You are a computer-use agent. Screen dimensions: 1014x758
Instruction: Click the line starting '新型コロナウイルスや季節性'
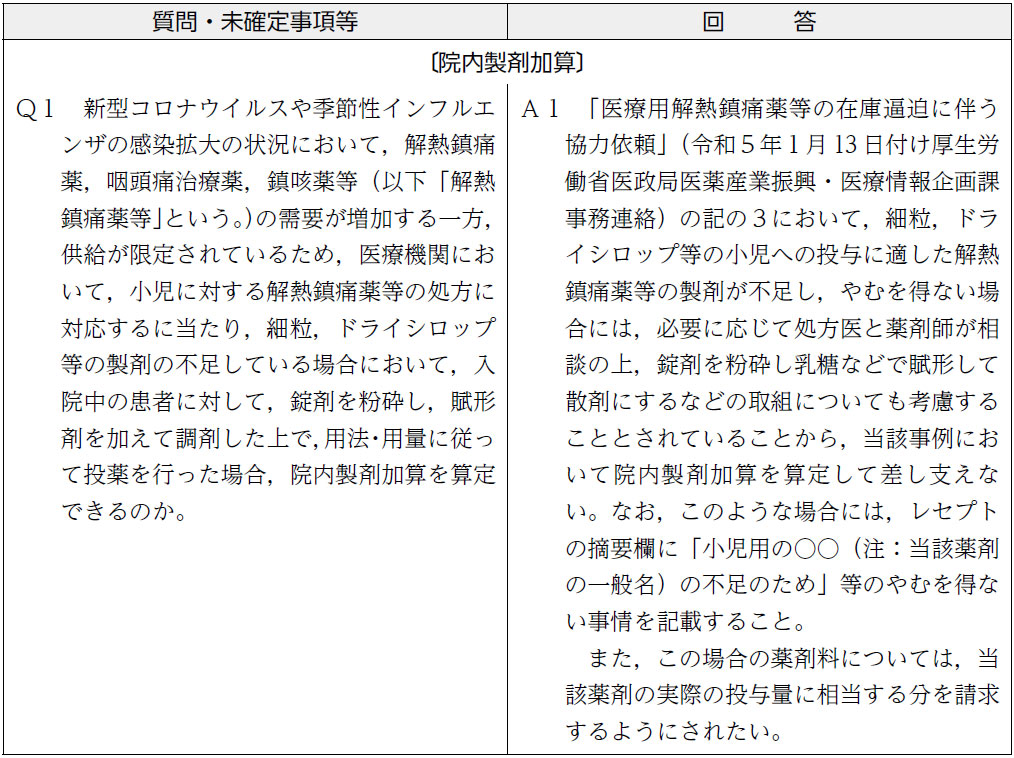pos(289,109)
